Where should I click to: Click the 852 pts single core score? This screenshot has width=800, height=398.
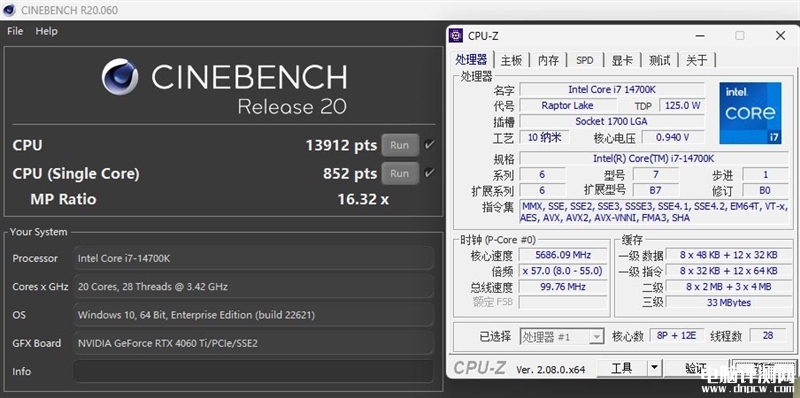[x=350, y=173]
